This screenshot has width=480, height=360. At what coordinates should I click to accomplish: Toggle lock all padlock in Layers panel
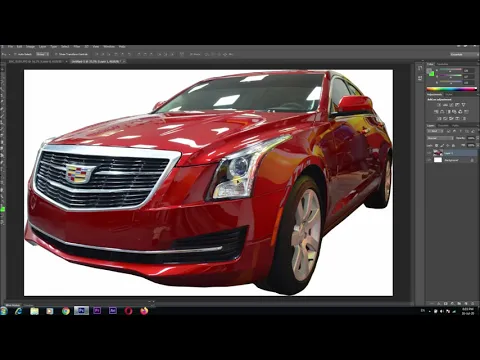point(453,145)
